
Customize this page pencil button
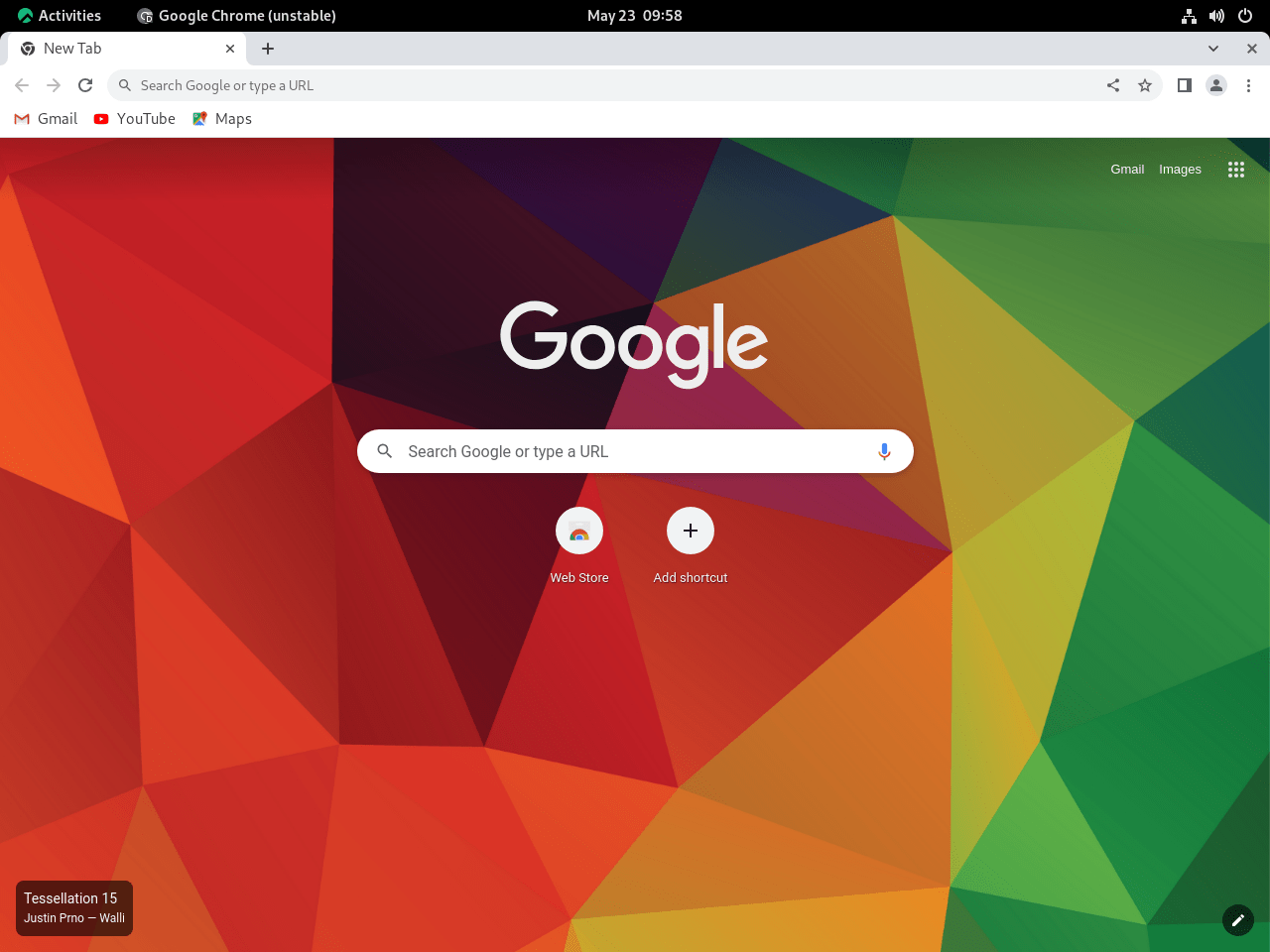1238,920
